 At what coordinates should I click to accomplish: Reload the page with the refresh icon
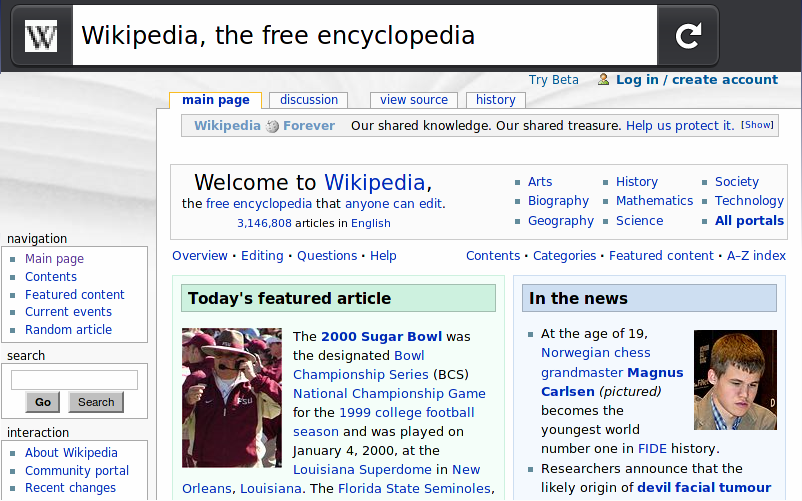tap(688, 36)
